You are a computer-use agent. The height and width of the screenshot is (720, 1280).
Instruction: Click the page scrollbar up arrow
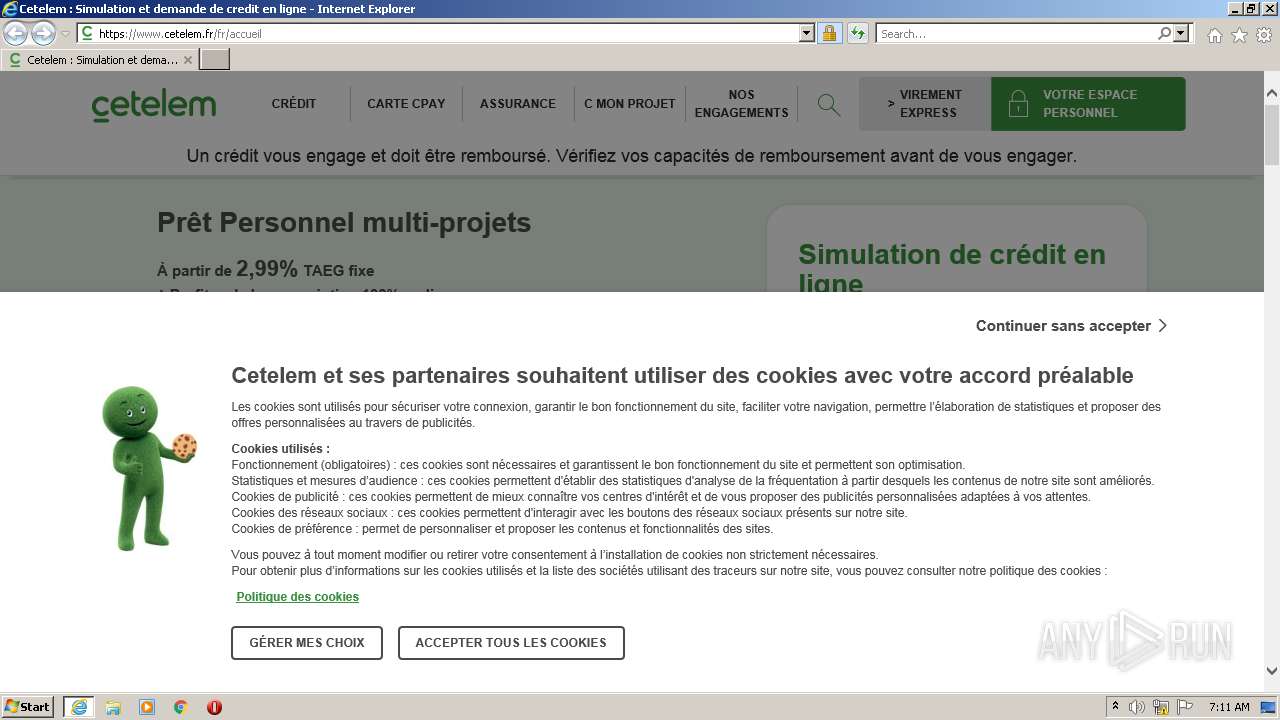(1271, 94)
